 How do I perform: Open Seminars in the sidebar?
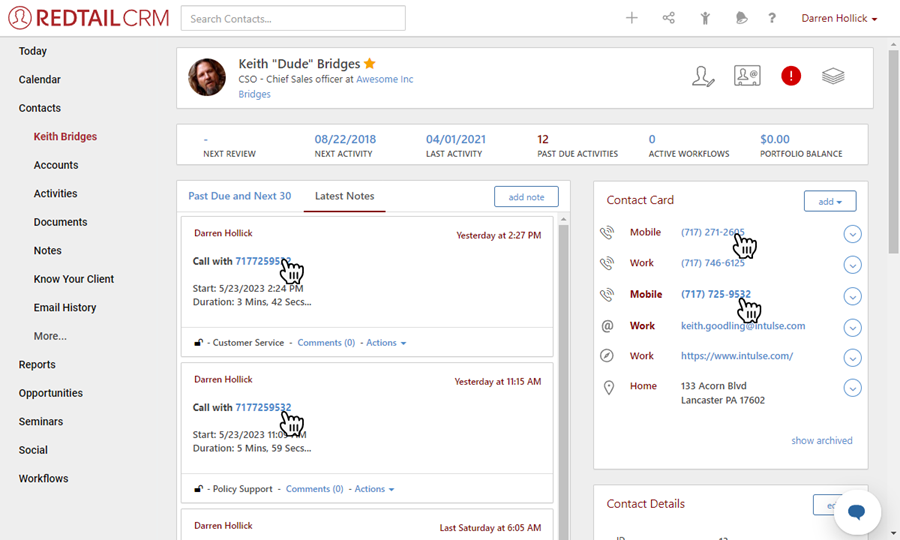point(41,422)
